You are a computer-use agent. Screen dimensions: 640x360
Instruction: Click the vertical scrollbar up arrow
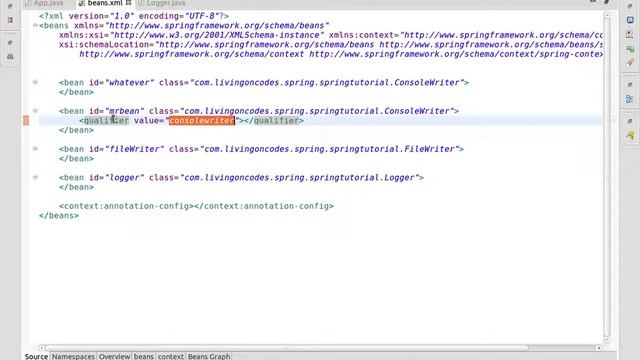point(607,16)
